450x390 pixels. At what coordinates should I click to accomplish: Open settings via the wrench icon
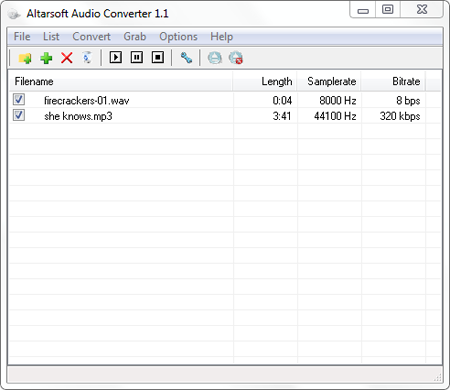click(x=186, y=58)
